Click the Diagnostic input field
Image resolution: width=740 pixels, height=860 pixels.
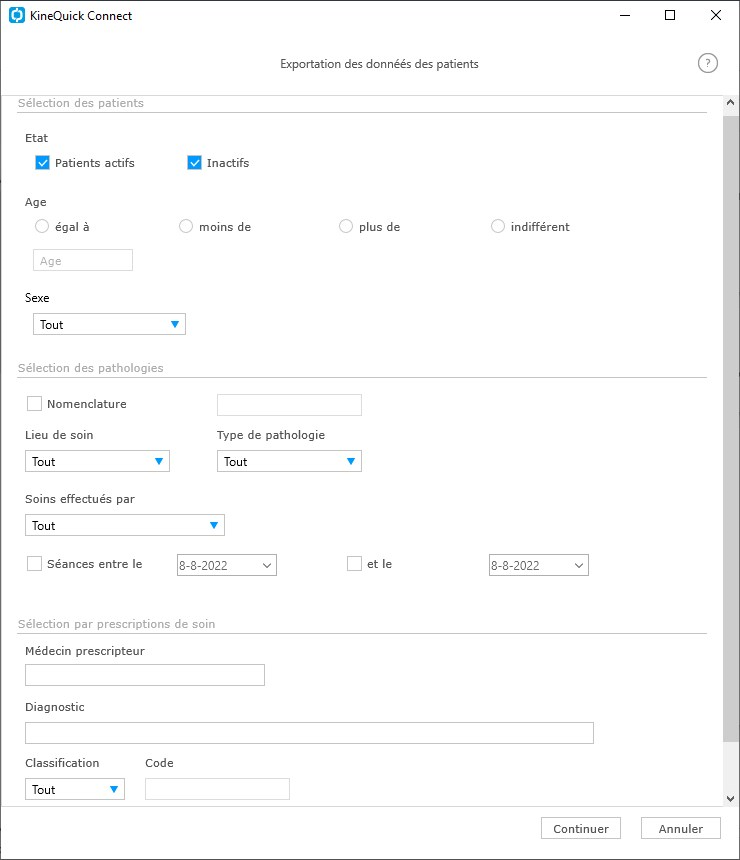(x=309, y=733)
